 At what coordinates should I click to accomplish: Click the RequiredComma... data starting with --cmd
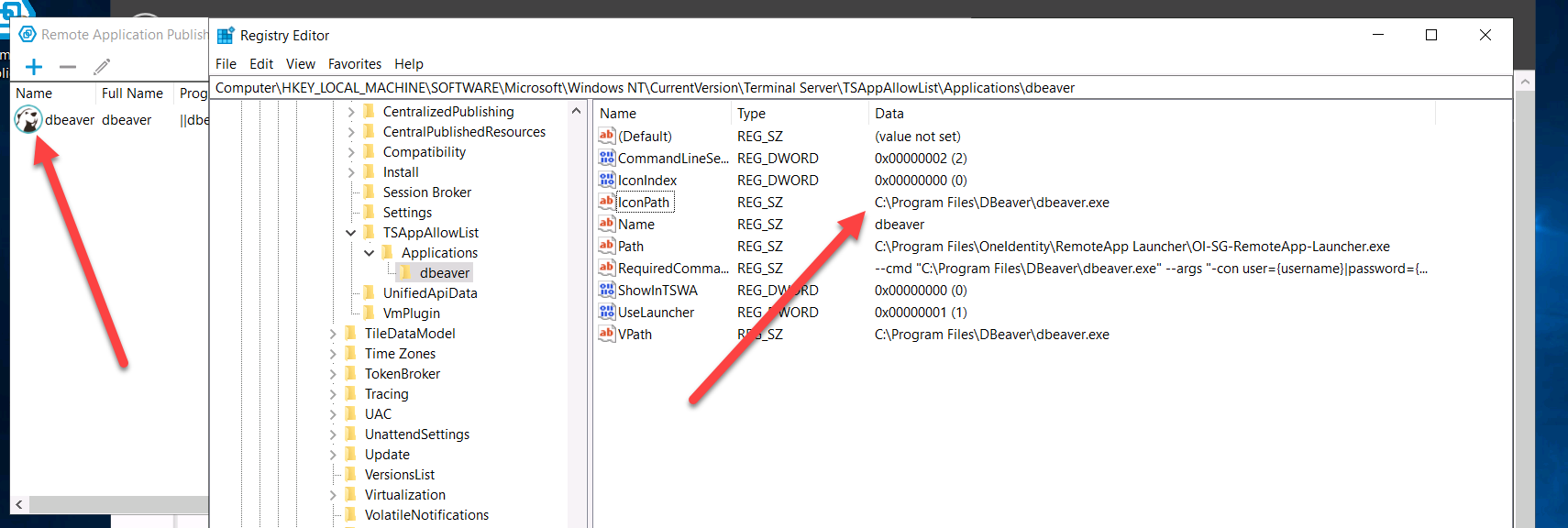pos(1152,269)
